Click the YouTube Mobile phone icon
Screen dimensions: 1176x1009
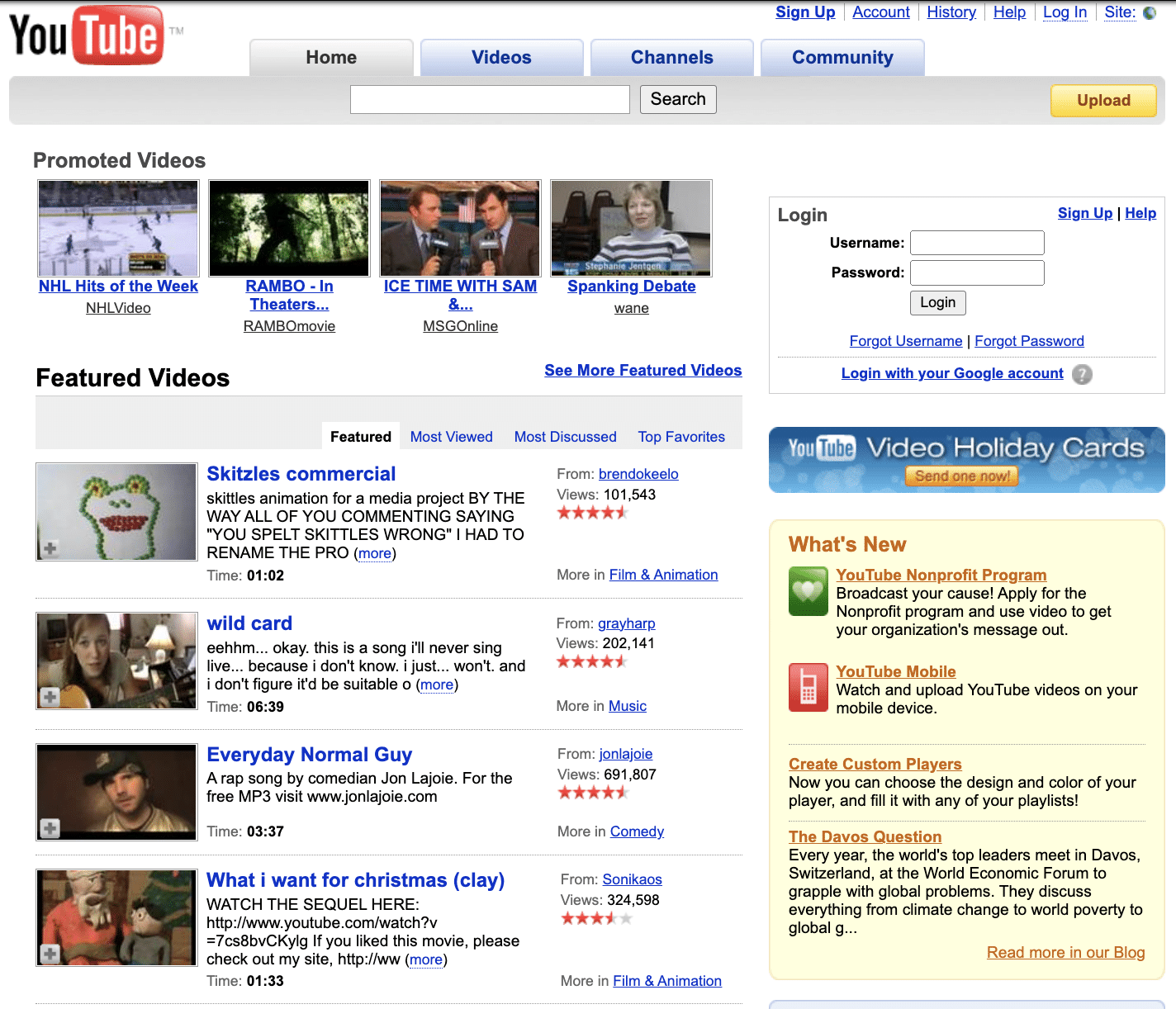tap(808, 688)
